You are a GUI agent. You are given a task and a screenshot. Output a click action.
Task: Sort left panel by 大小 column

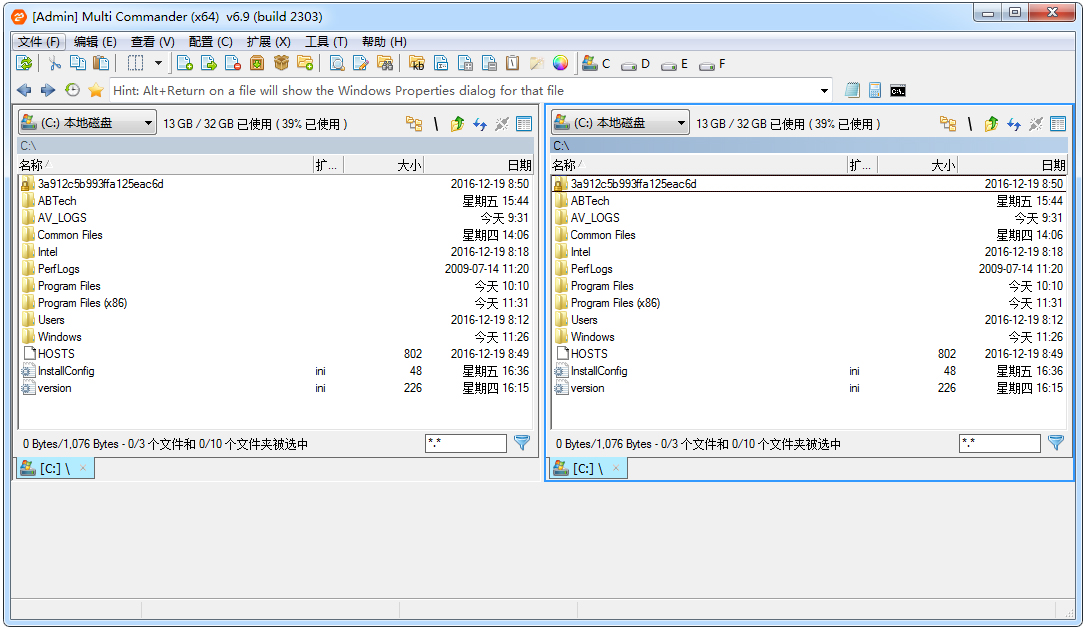(x=383, y=165)
